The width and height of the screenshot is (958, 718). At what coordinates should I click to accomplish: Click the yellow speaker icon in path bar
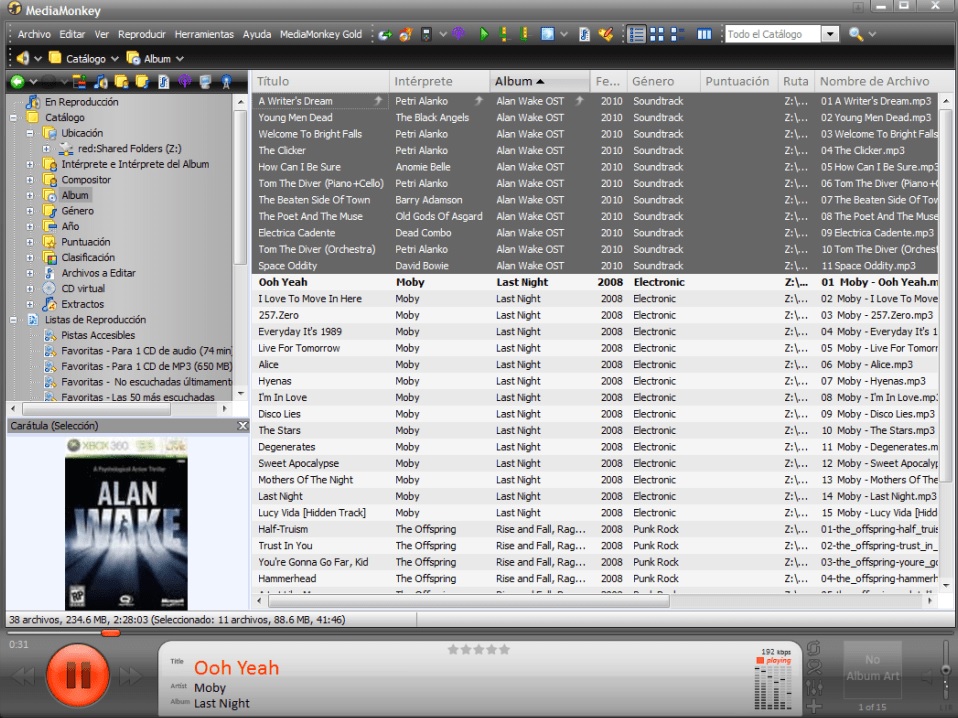(23, 58)
